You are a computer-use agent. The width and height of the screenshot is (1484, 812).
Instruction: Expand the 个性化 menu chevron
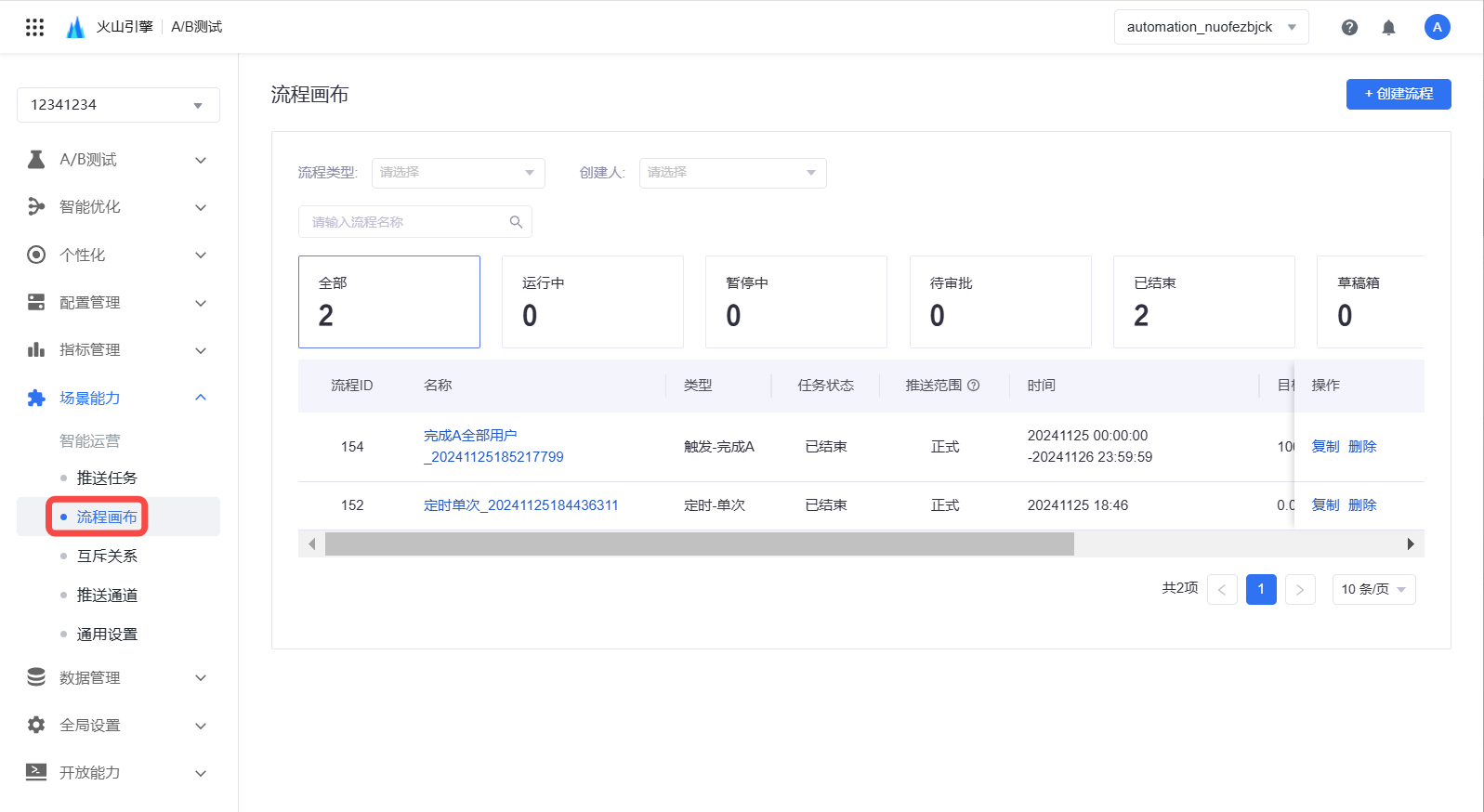coord(201,255)
